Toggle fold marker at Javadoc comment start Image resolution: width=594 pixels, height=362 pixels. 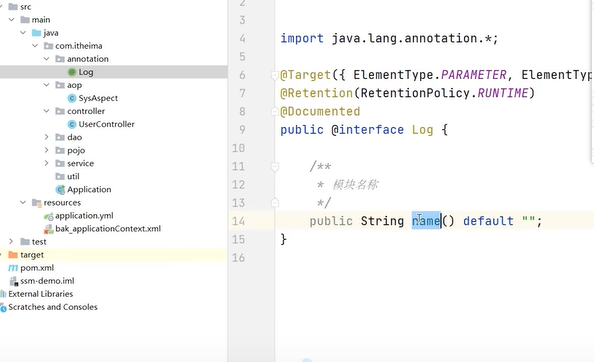(x=275, y=166)
